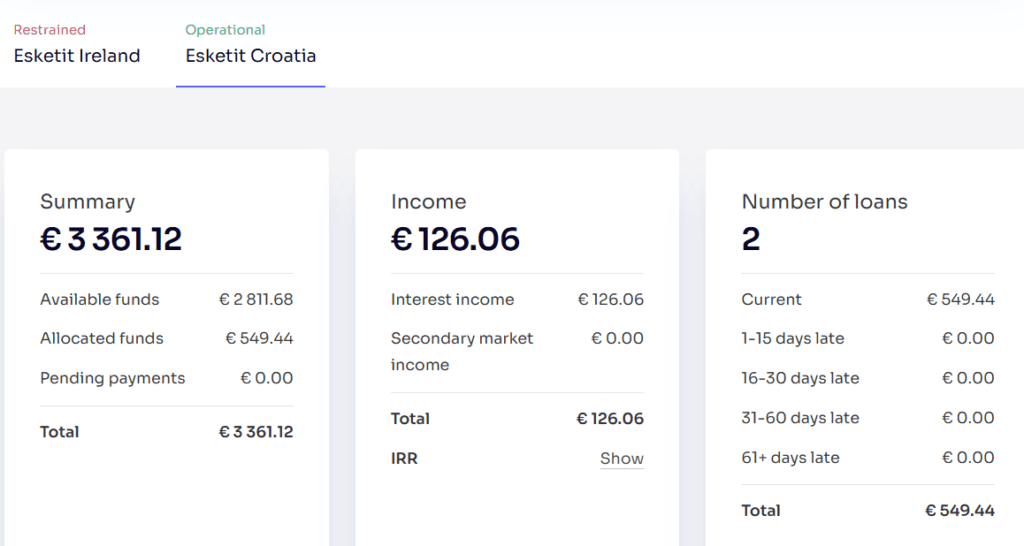
Task: Show the IRR value
Action: tap(622, 458)
